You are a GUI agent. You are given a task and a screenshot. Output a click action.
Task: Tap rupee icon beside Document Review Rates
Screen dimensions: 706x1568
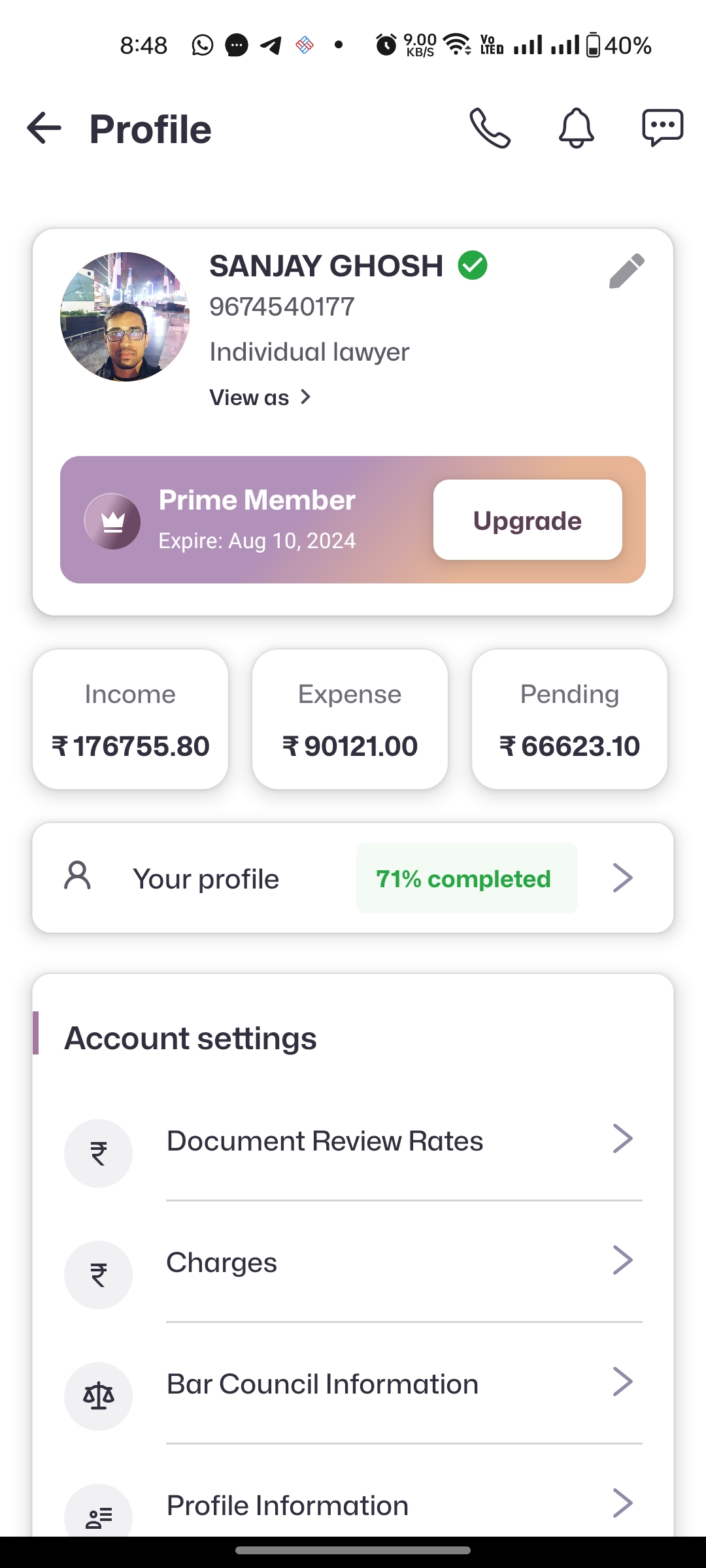click(x=98, y=1153)
